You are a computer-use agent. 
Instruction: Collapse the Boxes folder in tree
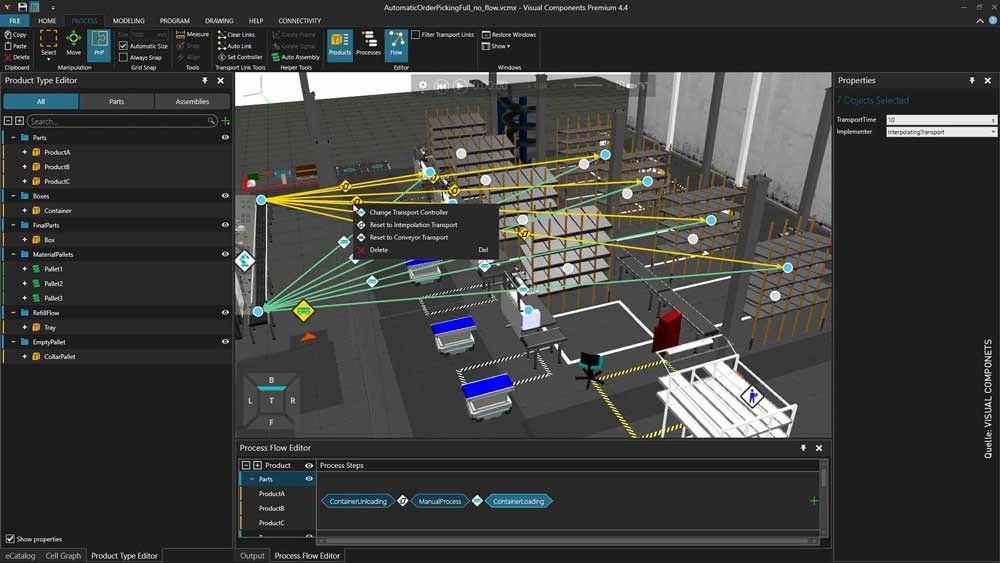(x=11, y=196)
